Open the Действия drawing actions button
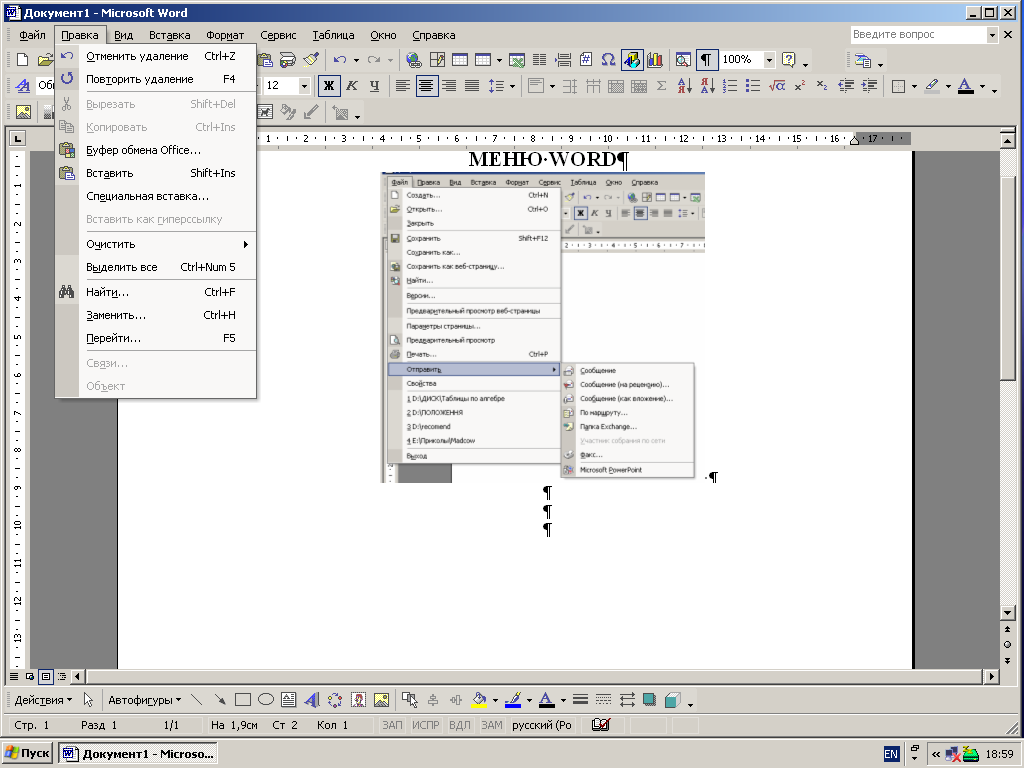The image size is (1024, 768). click(x=43, y=700)
